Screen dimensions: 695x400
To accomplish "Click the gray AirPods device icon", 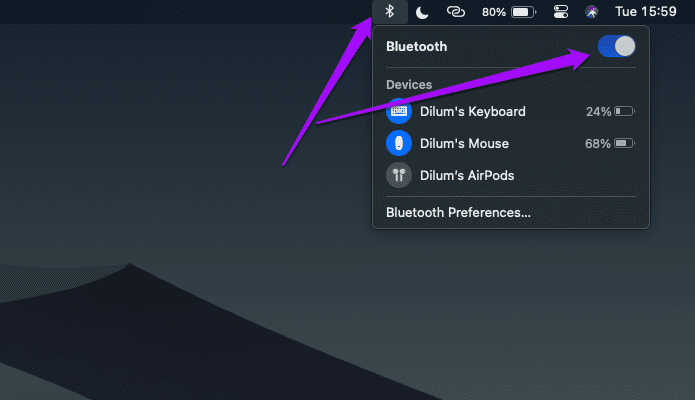I will pos(399,175).
